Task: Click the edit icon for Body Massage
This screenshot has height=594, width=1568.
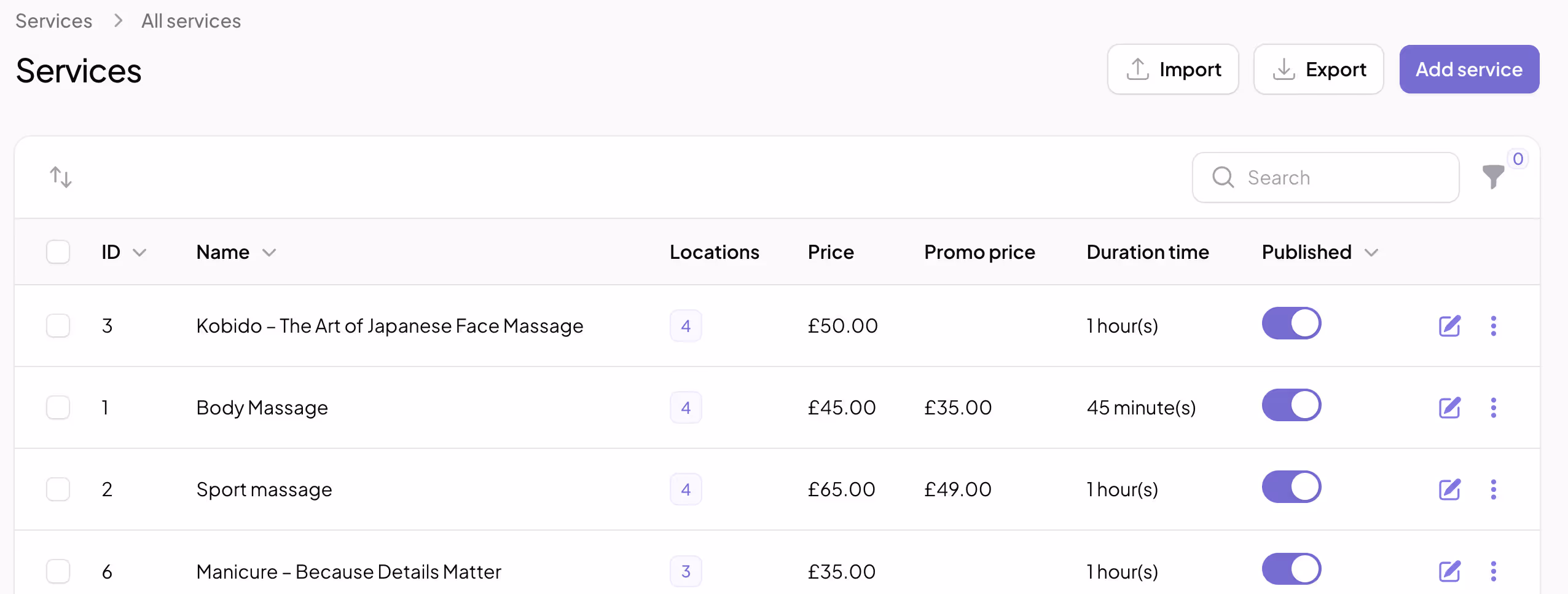Action: 1449,408
